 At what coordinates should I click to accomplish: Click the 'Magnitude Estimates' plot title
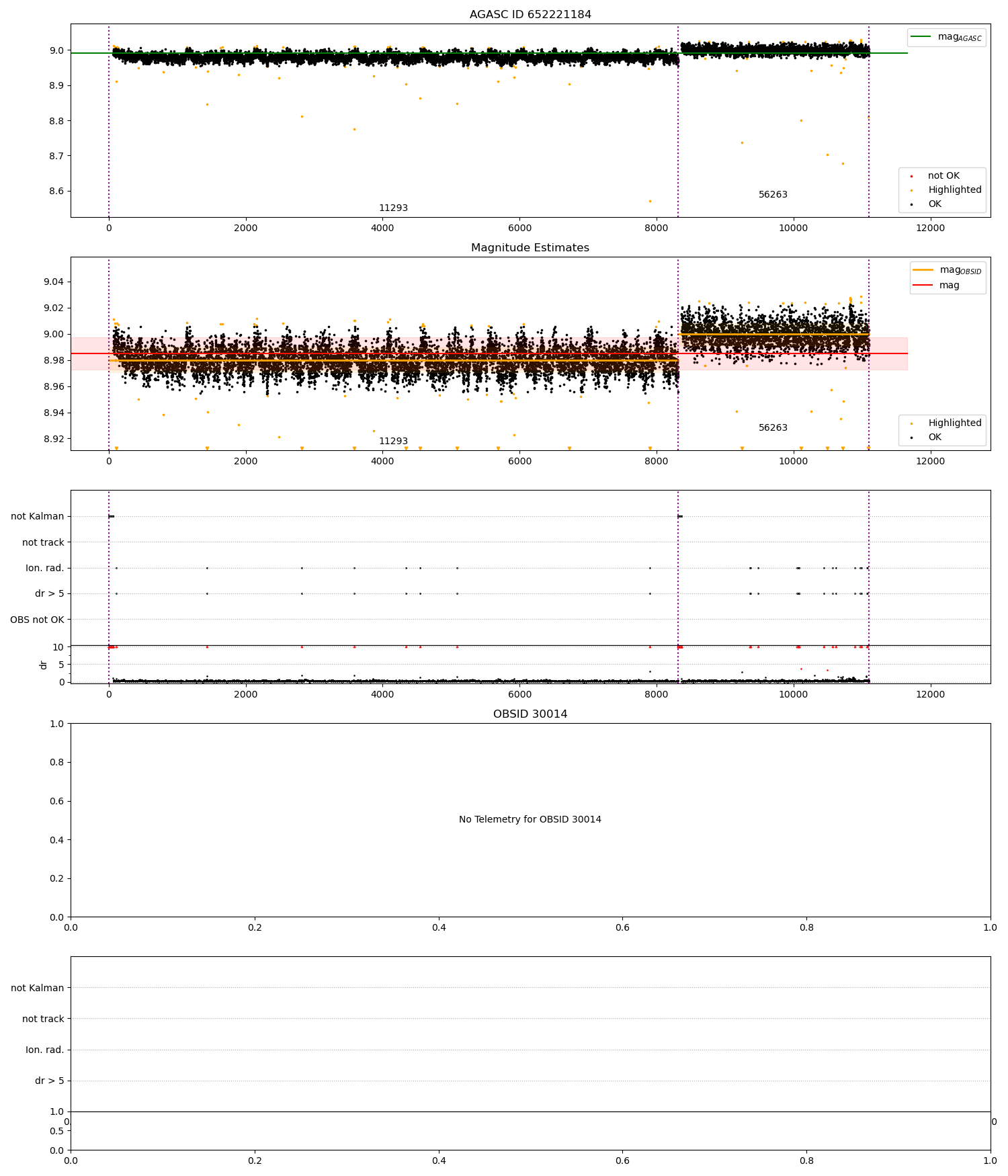pos(530,248)
